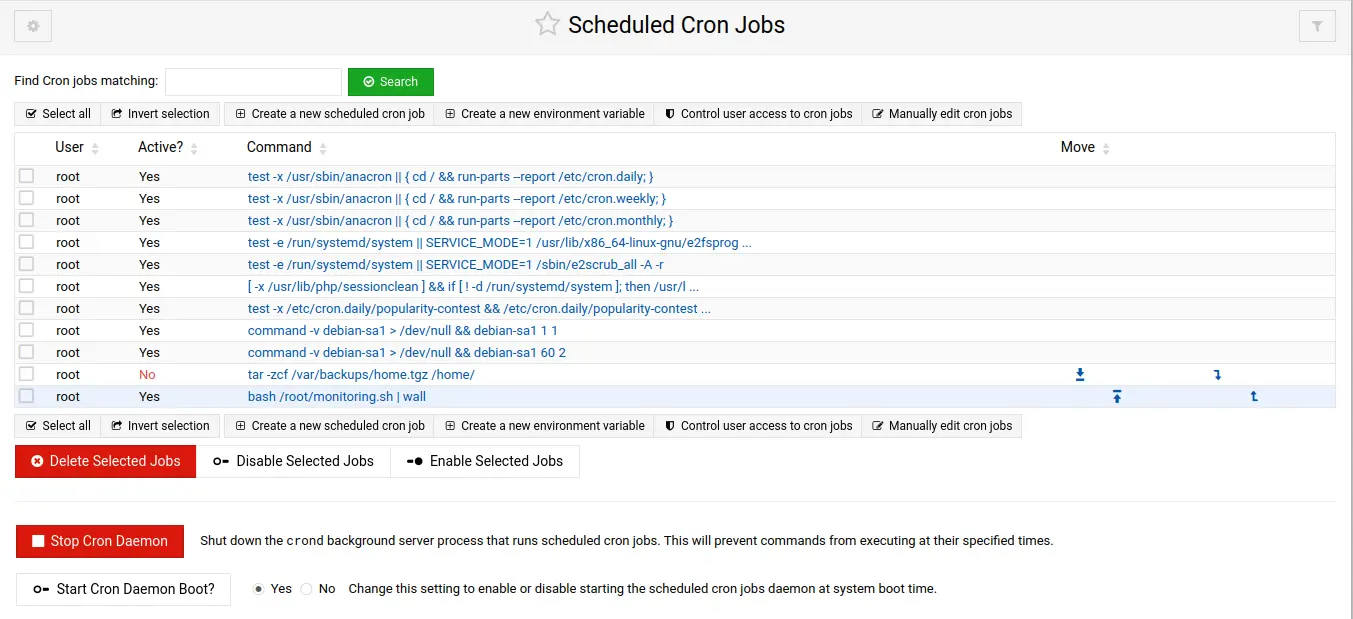Tick the checkbox for the cron.daily anacron job
Image resolution: width=1353 pixels, height=619 pixels.
[27, 176]
